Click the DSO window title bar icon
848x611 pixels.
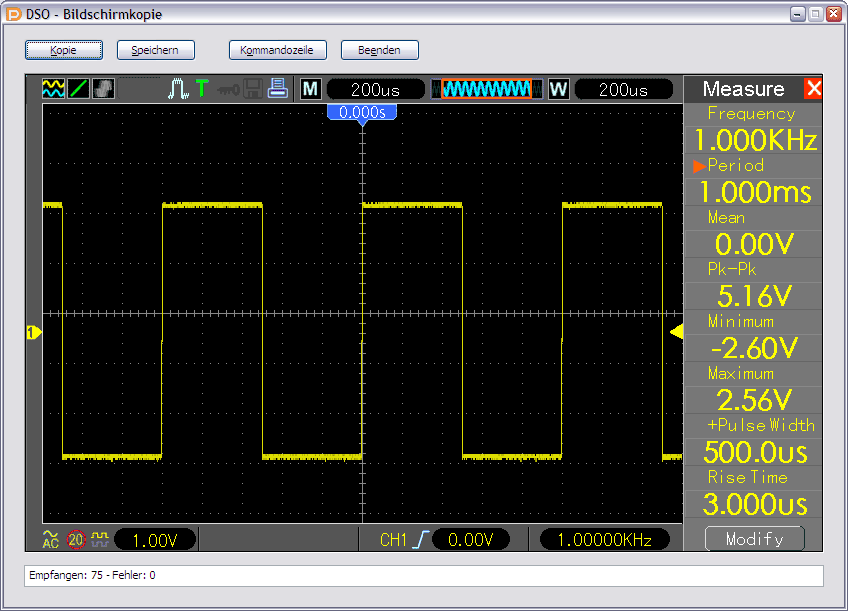point(13,14)
